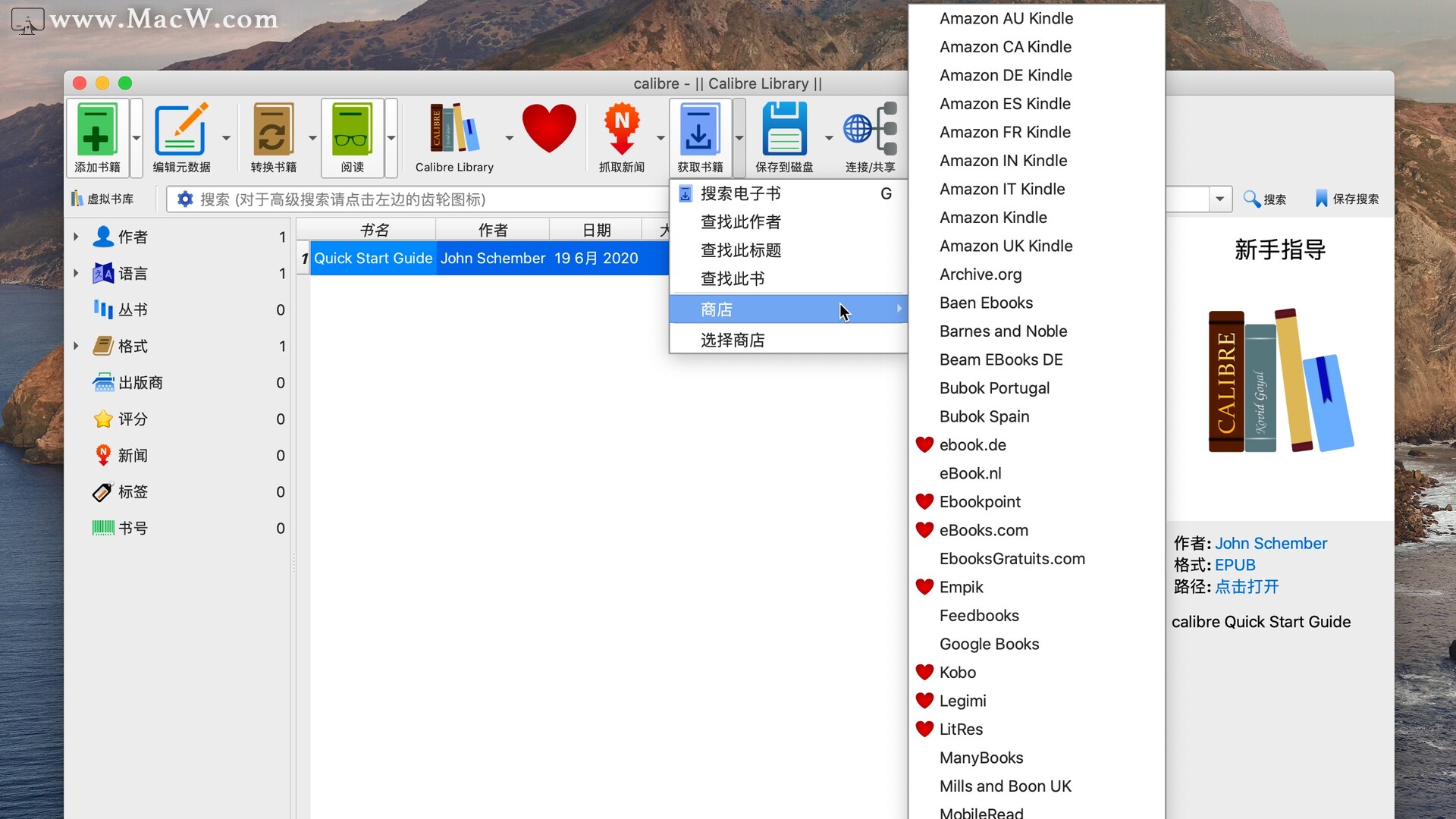Select the Quick Start Guide title cell

(373, 258)
